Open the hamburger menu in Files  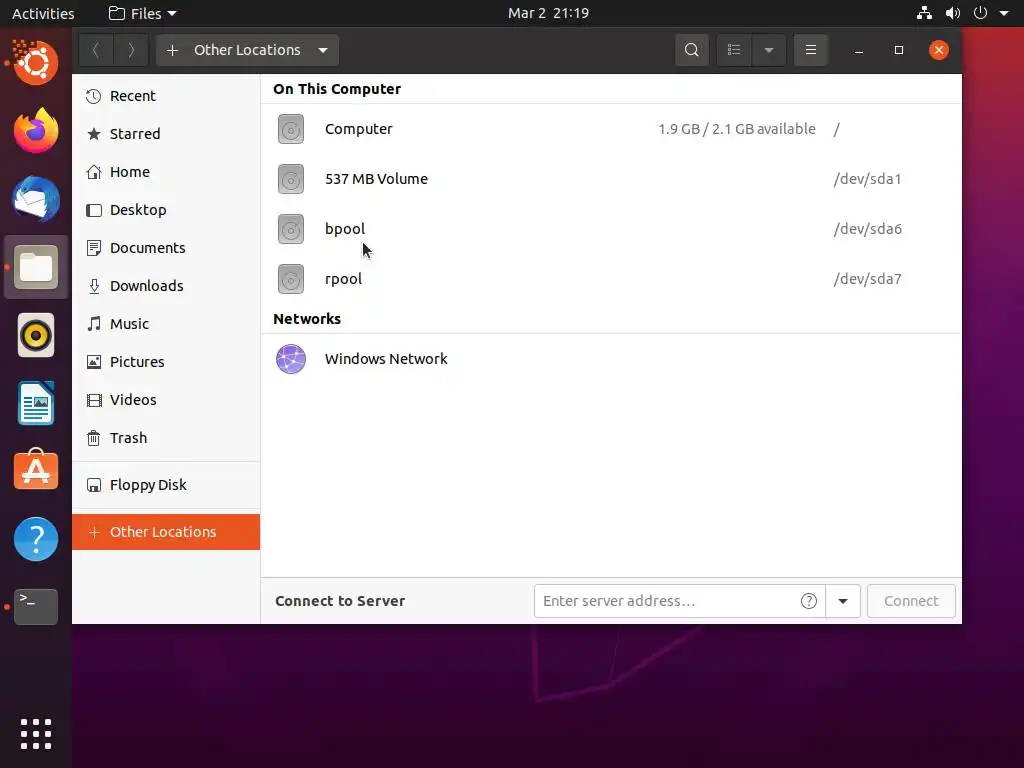click(810, 50)
